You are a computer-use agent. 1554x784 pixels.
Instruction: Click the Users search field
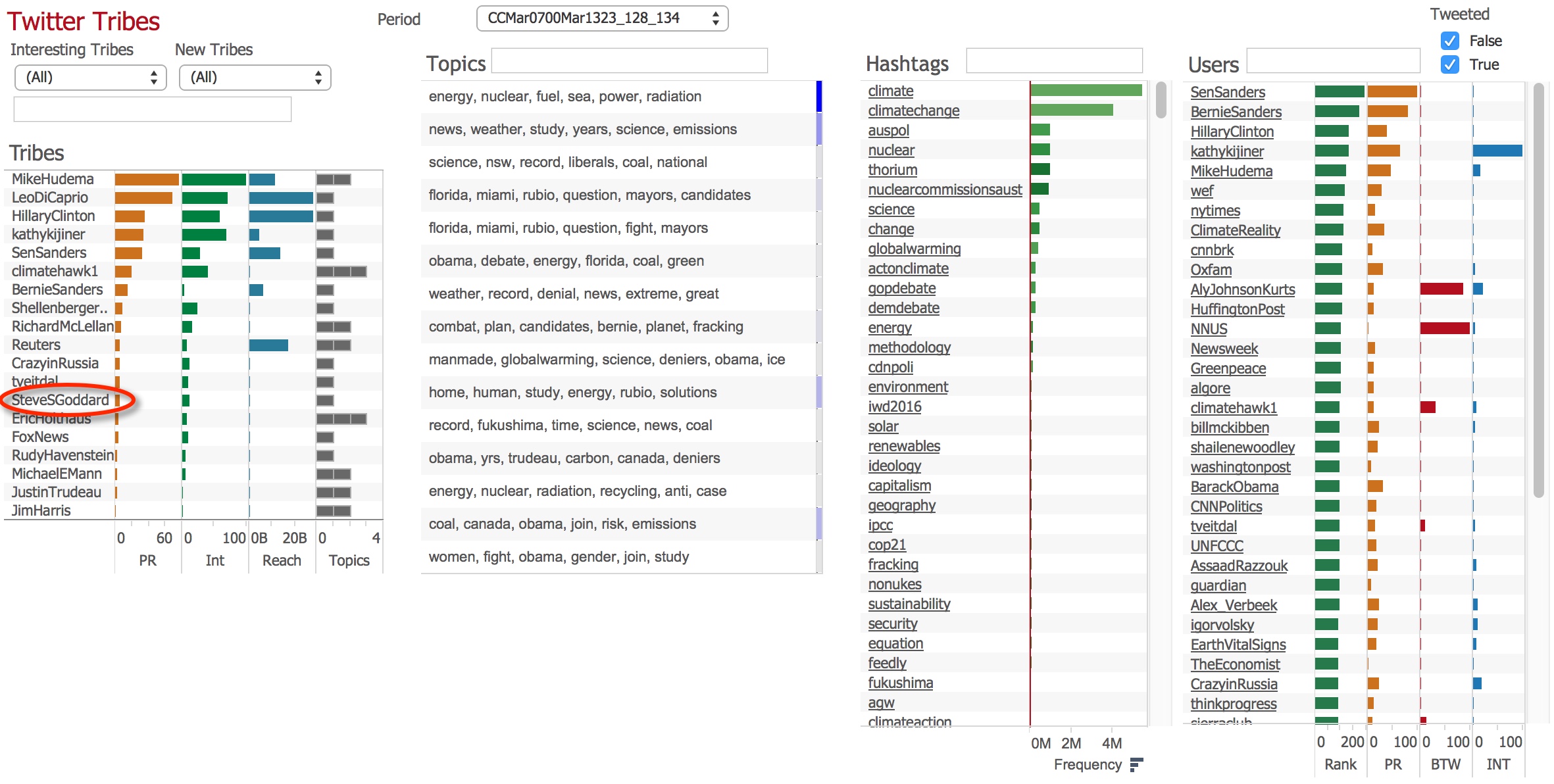click(1333, 61)
